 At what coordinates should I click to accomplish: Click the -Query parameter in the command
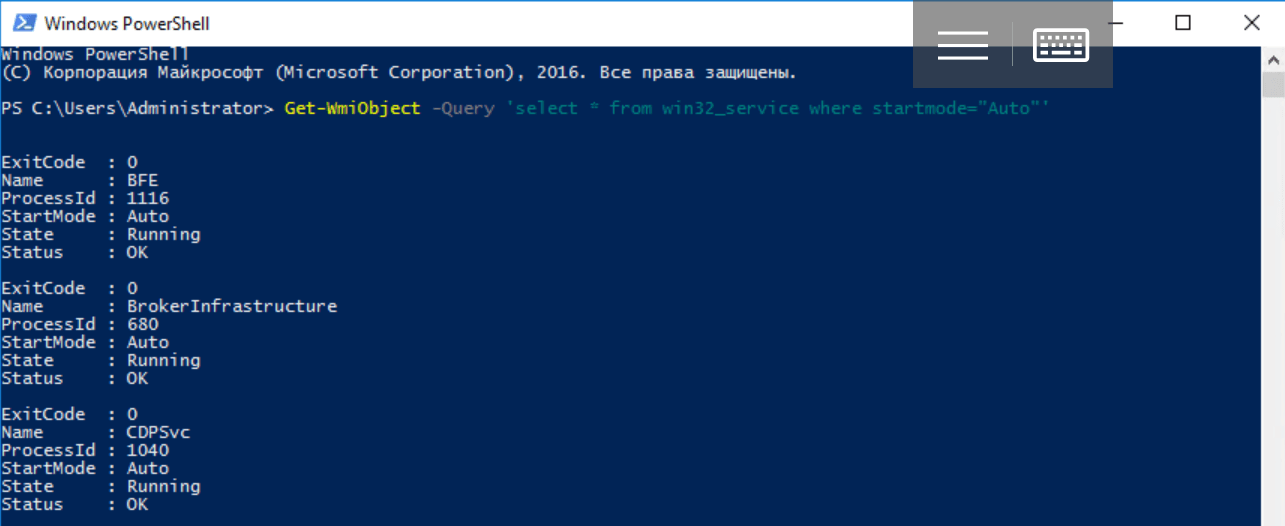(462, 108)
